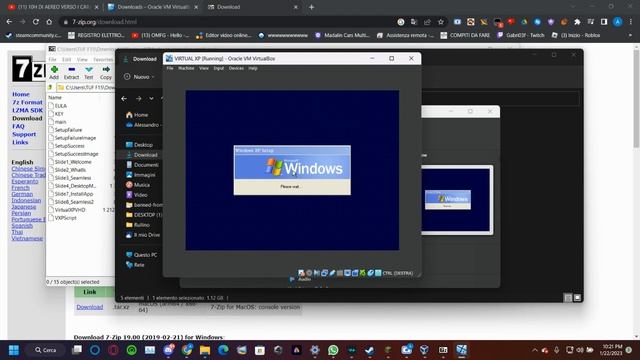Show hidden system tray icons
Viewport: 640px width, 360px height.
[535, 350]
